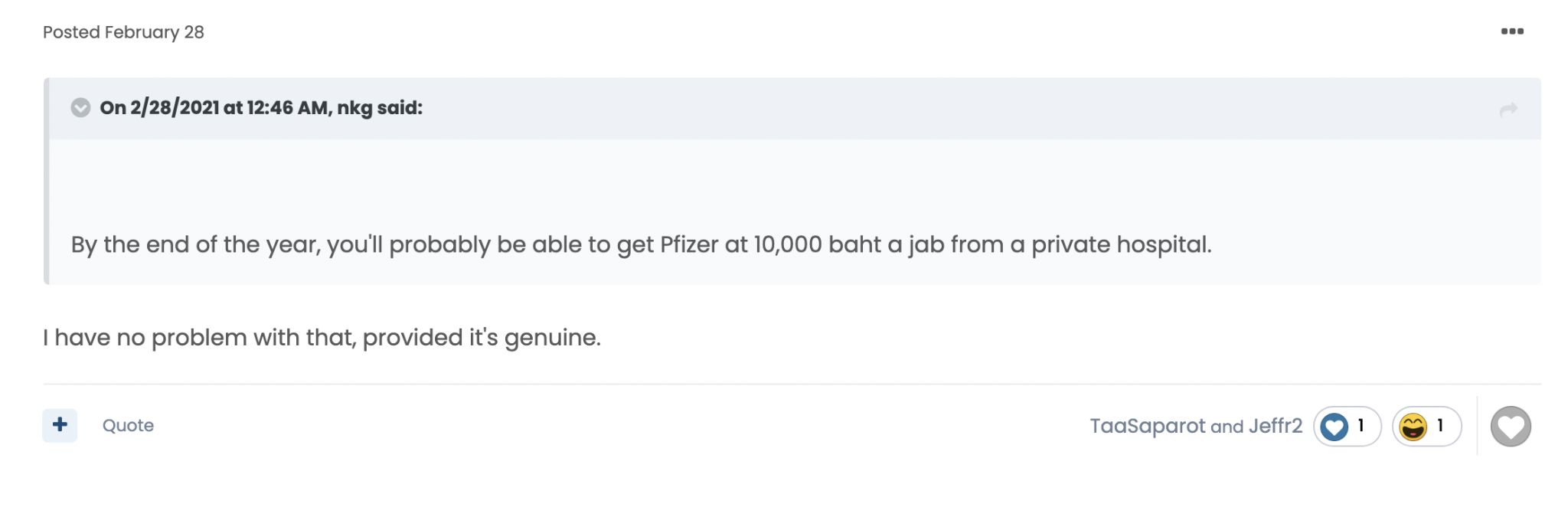
Task: Click the '2/28/2021 at 12:46 AM' date
Action: coord(229,108)
